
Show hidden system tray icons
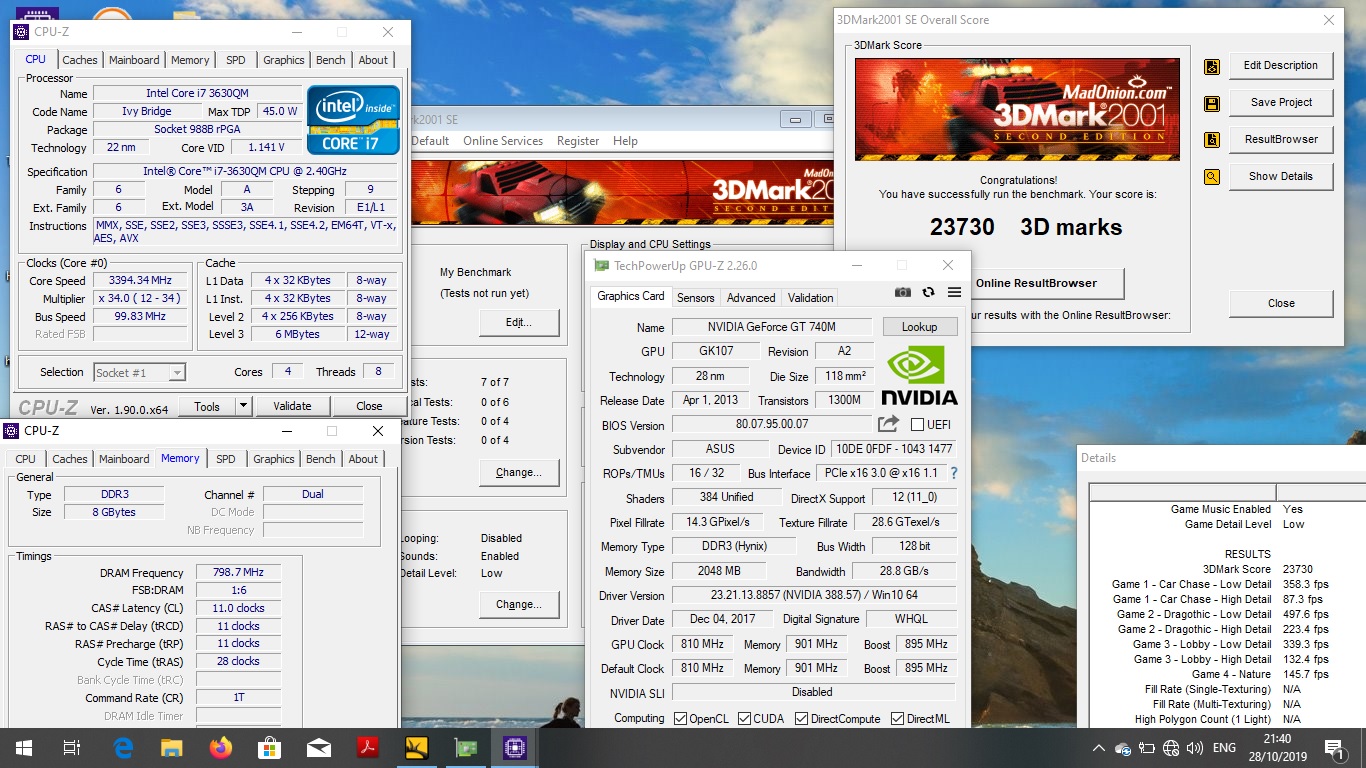point(1099,748)
